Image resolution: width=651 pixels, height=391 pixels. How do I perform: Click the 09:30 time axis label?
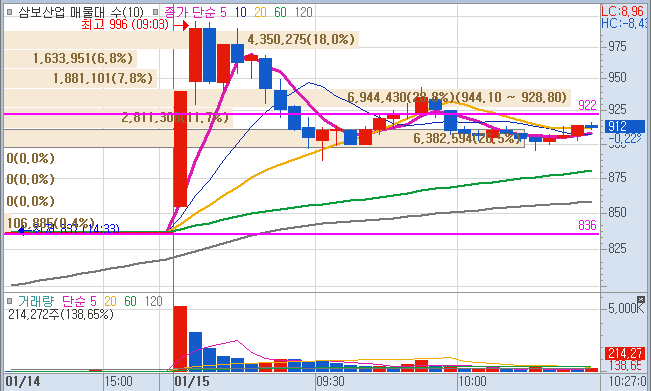click(x=330, y=381)
